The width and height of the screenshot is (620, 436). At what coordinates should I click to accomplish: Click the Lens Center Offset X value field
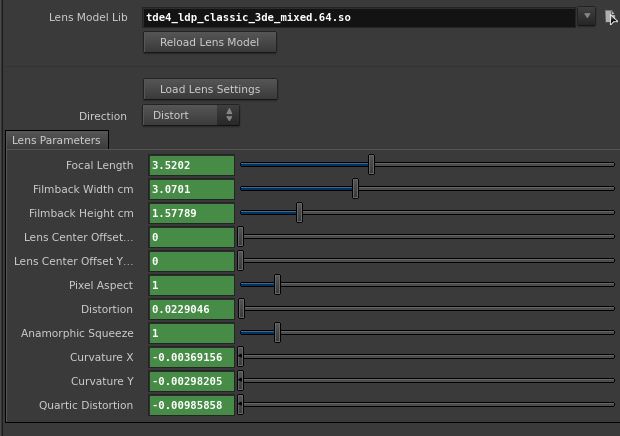click(192, 237)
